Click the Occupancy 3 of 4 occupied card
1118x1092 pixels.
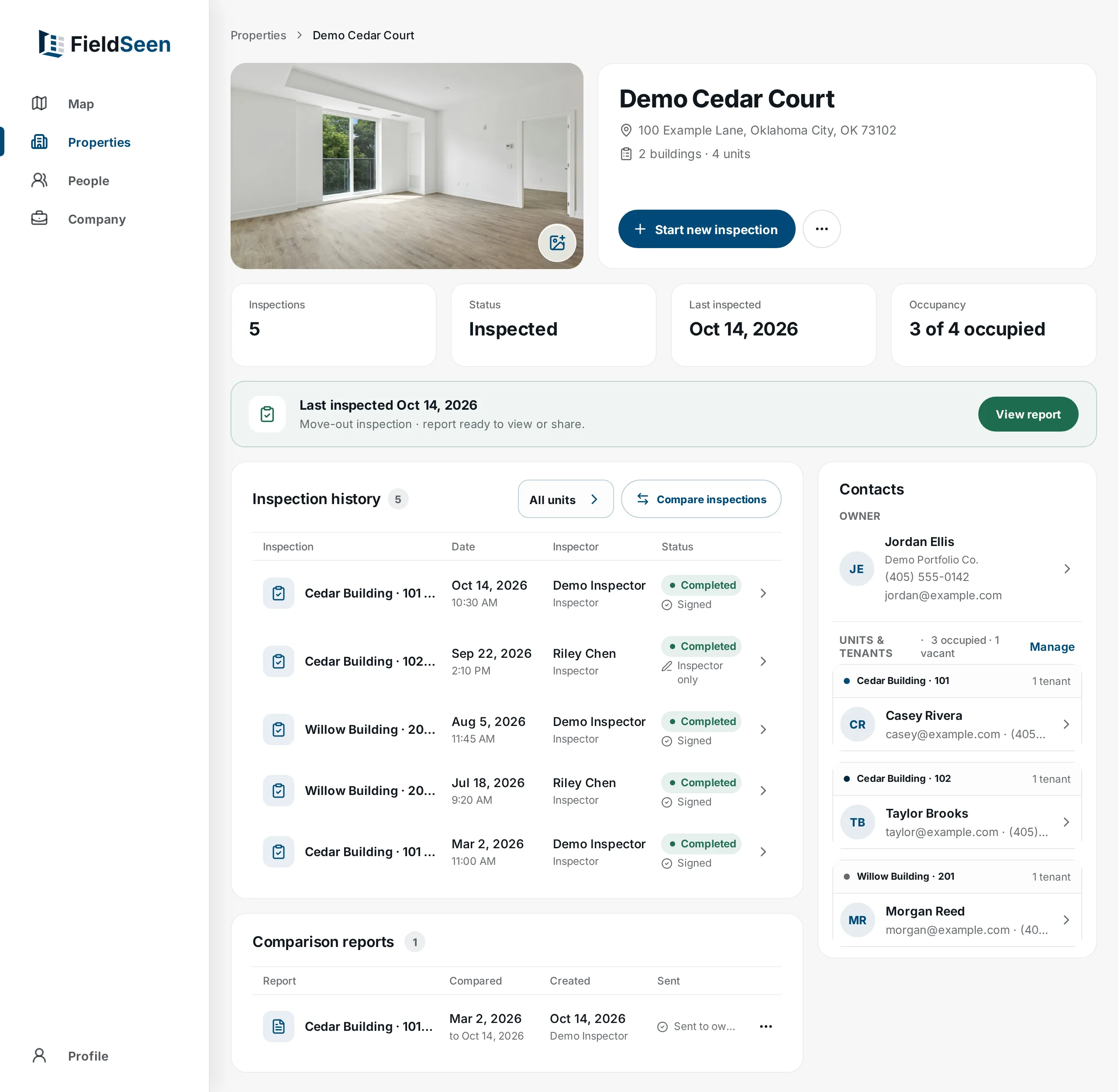(994, 325)
